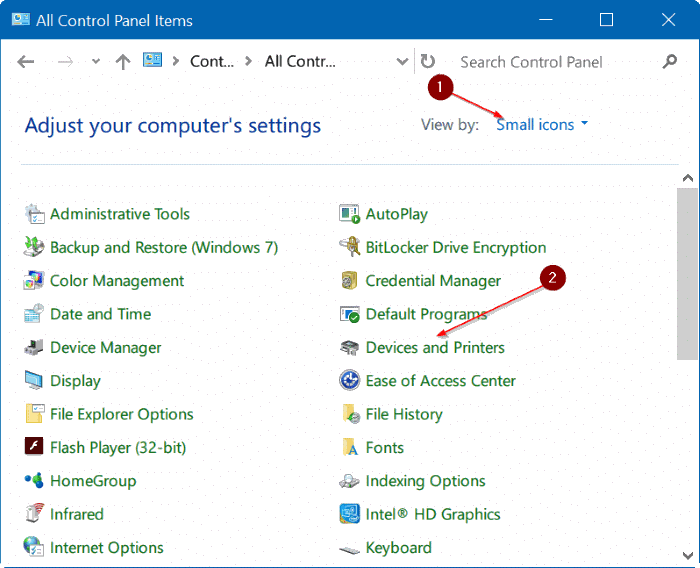This screenshot has height=568, width=700.
Task: Open the Default Programs icon
Action: coord(350,314)
